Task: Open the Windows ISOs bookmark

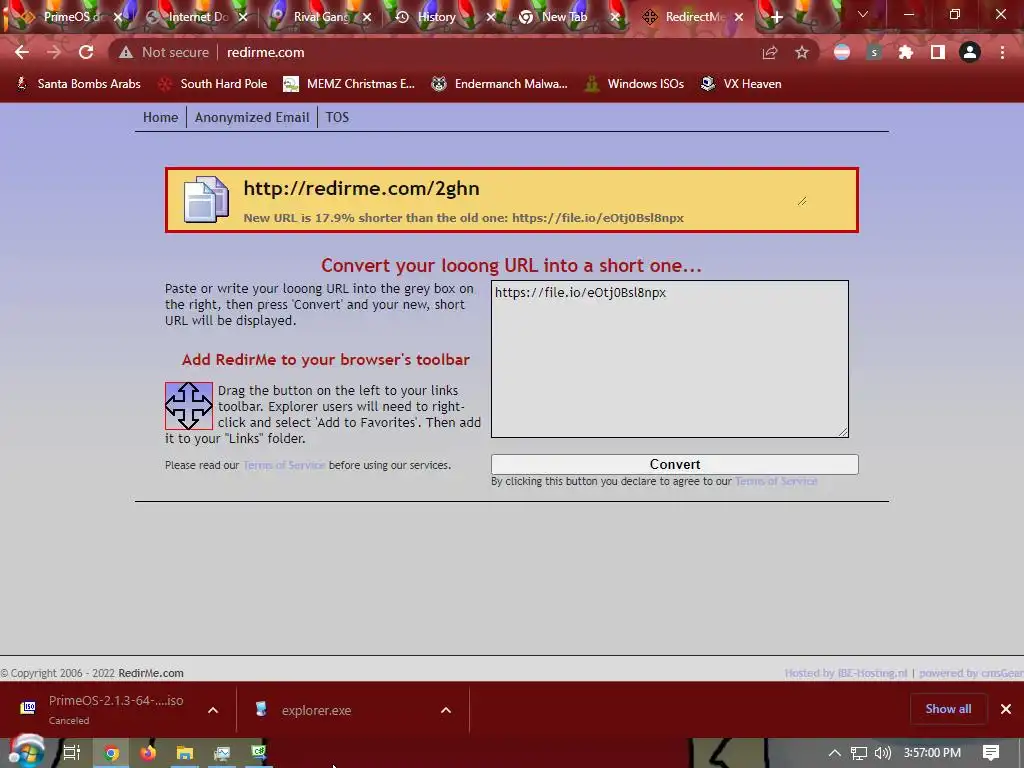Action: pyautogui.click(x=634, y=84)
